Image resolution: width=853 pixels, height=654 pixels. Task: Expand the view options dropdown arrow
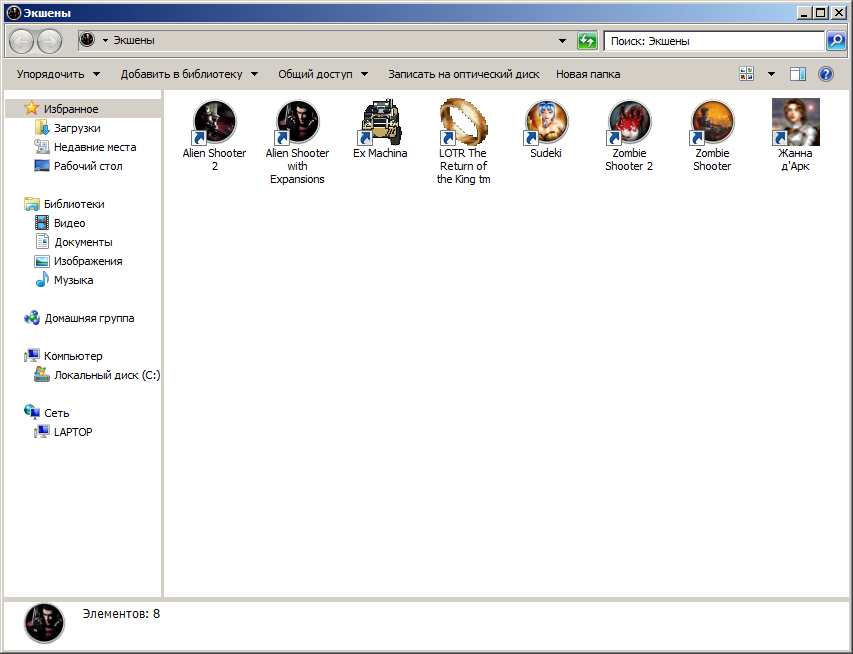[771, 74]
